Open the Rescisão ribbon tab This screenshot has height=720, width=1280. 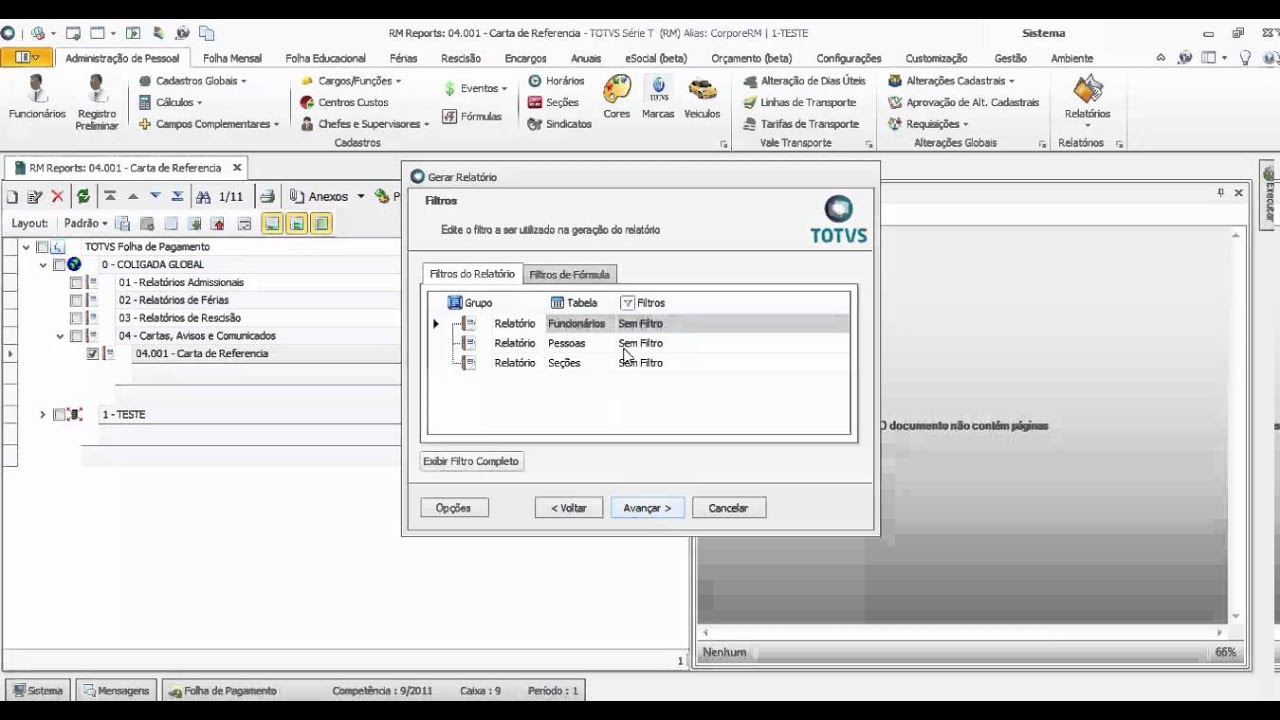tap(461, 58)
